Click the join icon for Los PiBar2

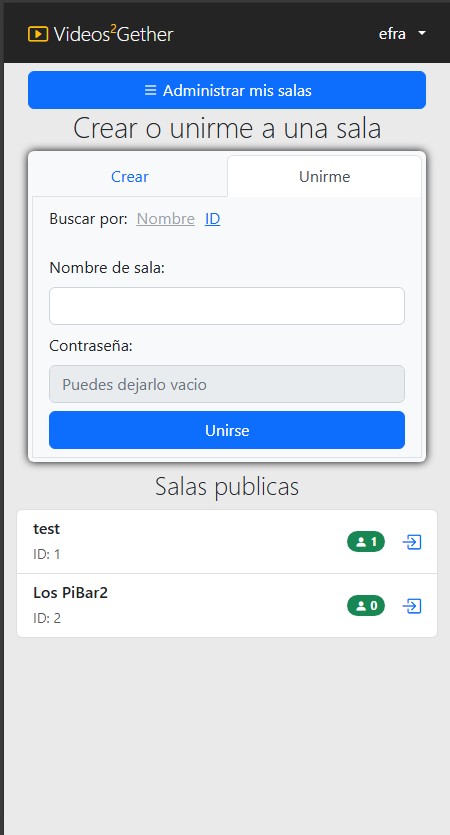(412, 606)
